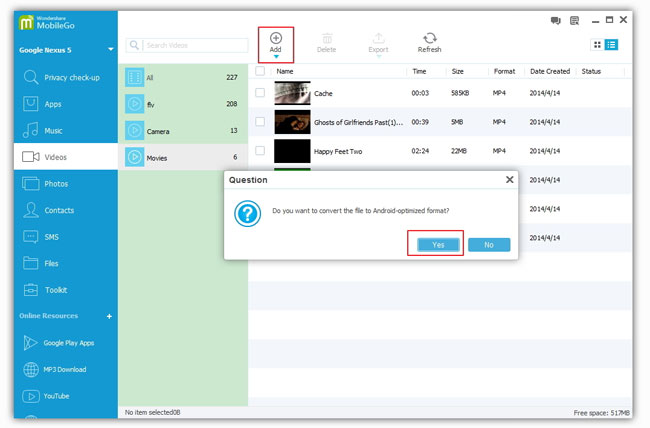Click the Refresh icon
The width and height of the screenshot is (650, 428).
click(x=429, y=39)
